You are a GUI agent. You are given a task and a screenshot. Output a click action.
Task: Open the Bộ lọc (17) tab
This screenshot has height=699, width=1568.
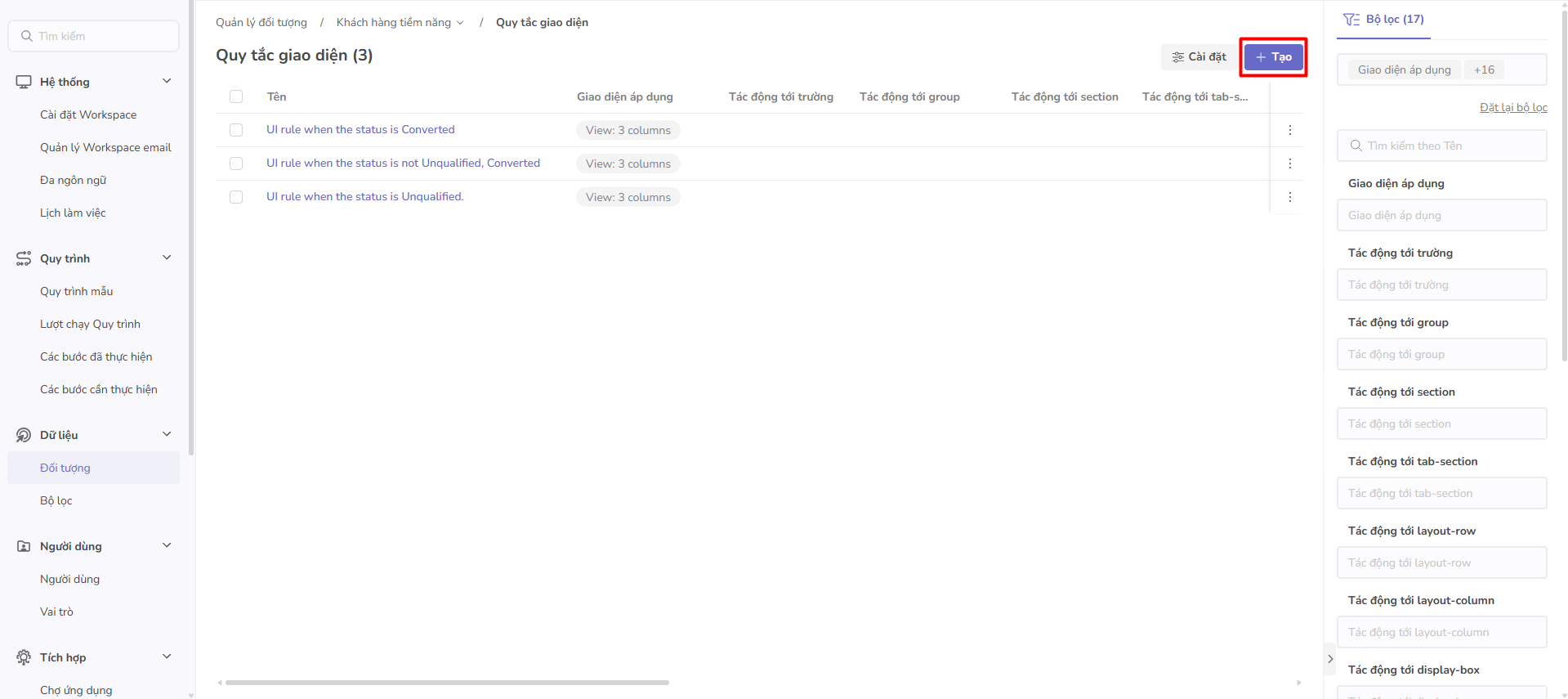[1384, 20]
